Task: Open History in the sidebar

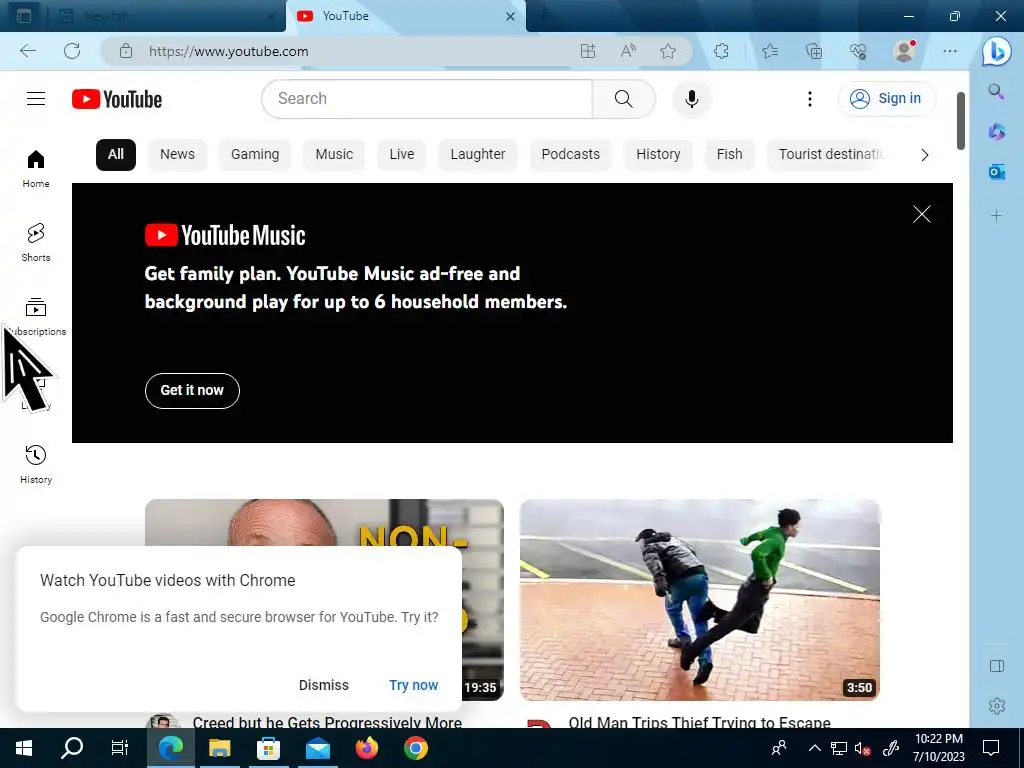Action: [x=36, y=464]
